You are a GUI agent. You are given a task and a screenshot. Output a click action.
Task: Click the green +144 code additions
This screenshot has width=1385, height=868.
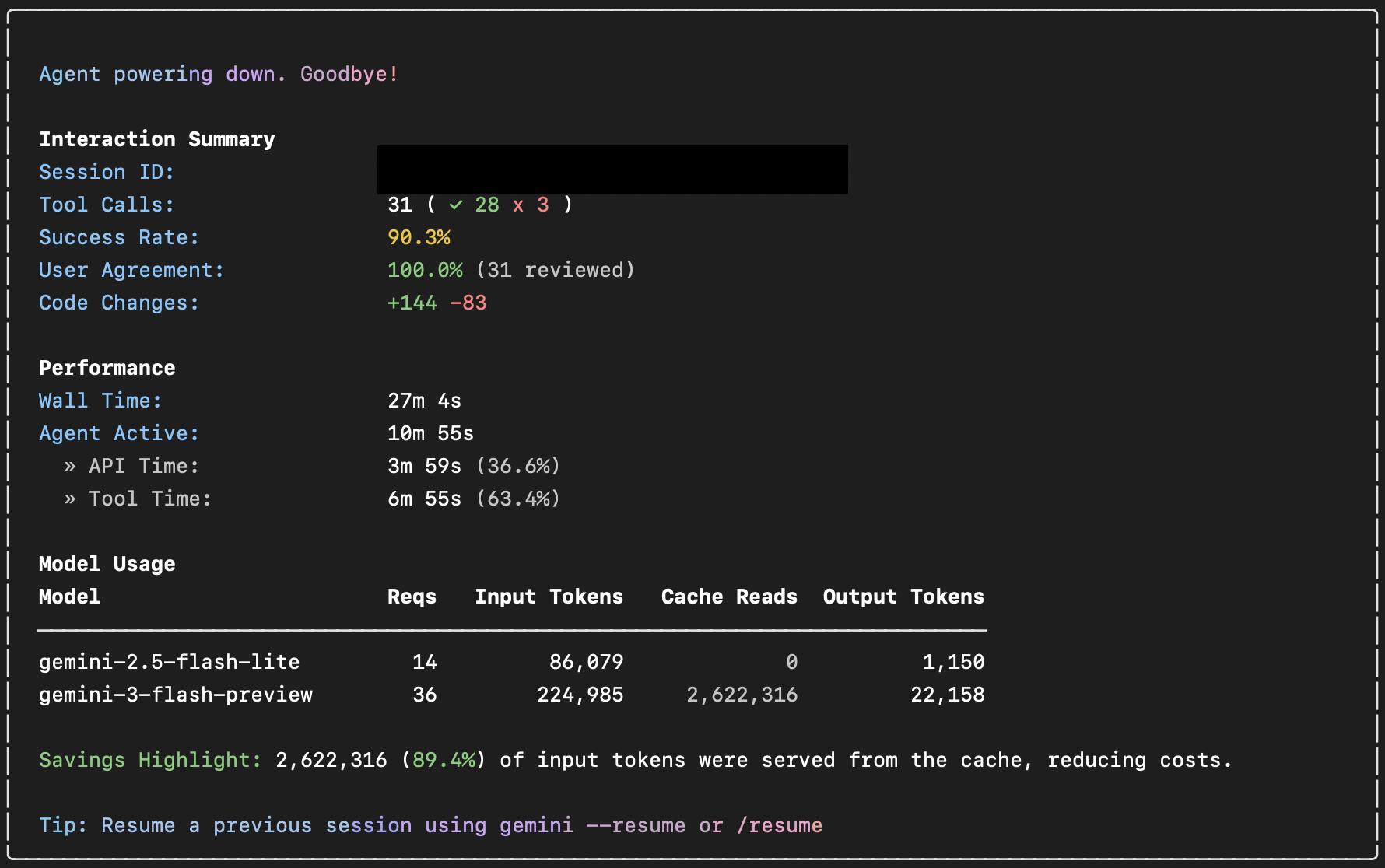pyautogui.click(x=412, y=303)
